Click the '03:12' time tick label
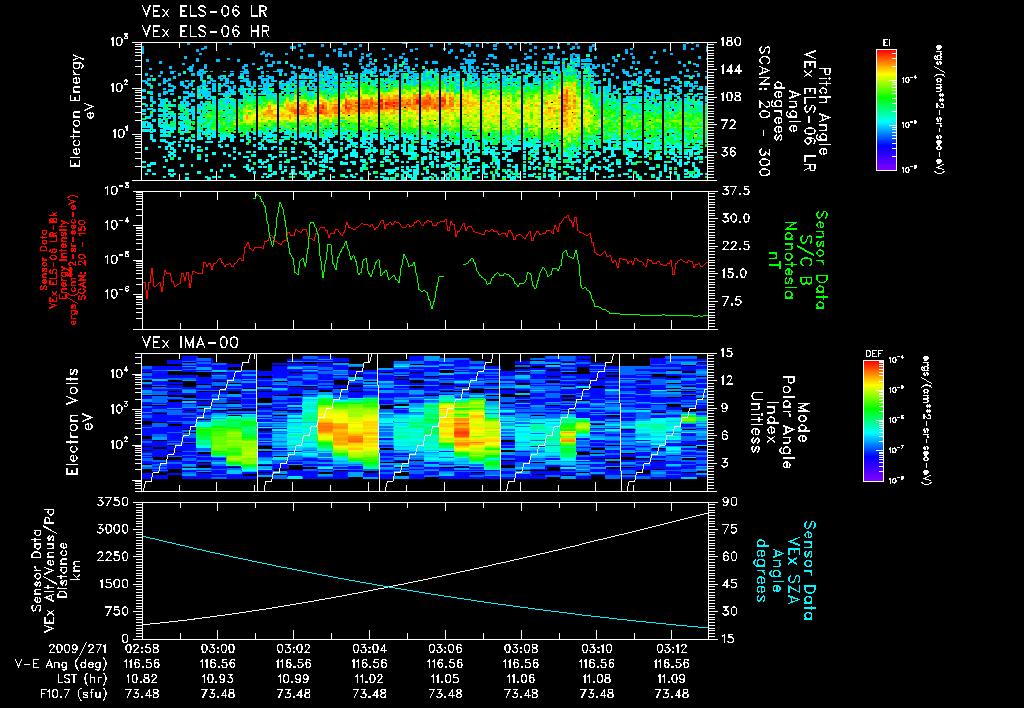The image size is (1024, 708). [x=673, y=649]
